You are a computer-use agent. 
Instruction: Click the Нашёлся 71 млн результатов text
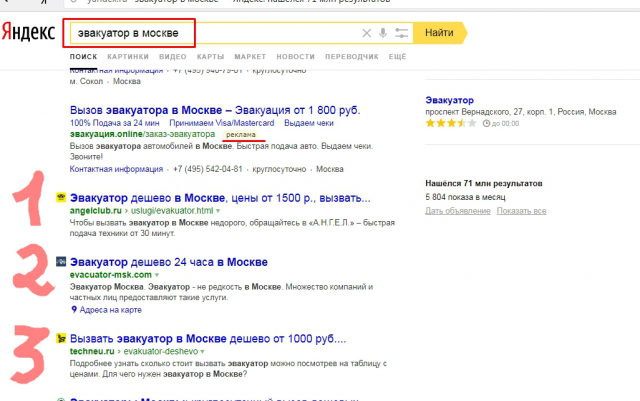pos(484,183)
